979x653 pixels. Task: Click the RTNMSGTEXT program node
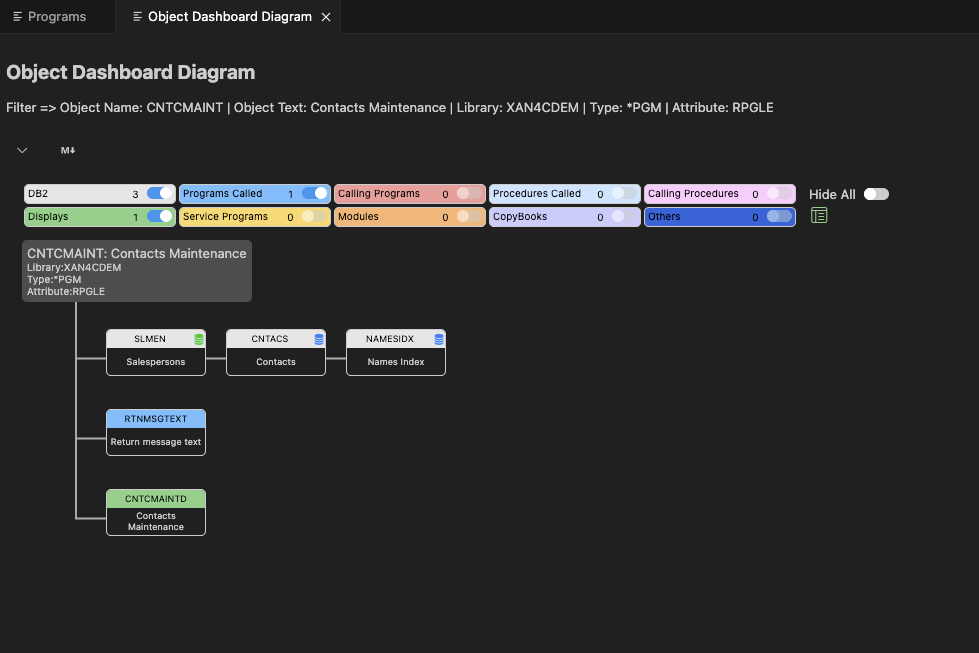(x=156, y=432)
